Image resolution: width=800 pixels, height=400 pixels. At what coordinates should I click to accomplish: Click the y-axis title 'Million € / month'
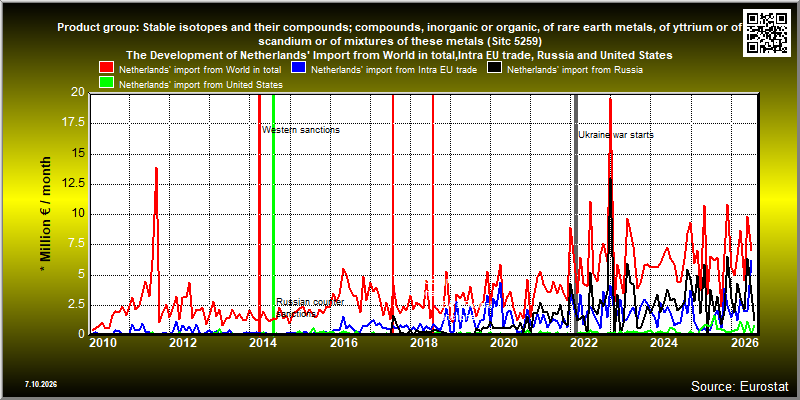click(x=46, y=213)
